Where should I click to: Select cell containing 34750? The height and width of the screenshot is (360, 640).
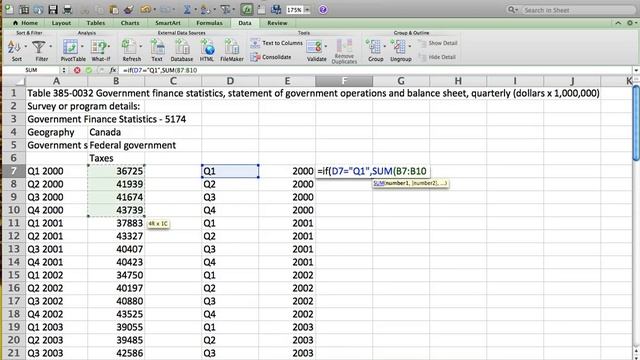116,275
